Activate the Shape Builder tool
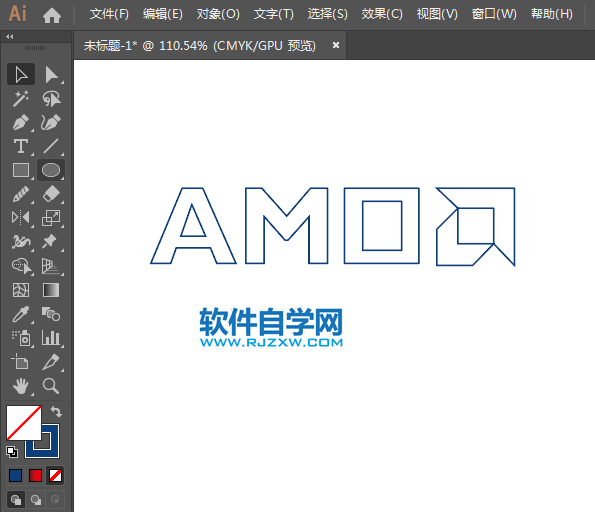The image size is (595, 512). tap(21, 266)
